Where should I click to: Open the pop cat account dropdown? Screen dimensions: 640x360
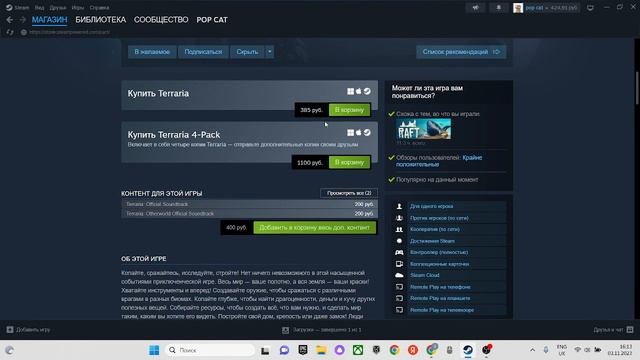[x=551, y=8]
